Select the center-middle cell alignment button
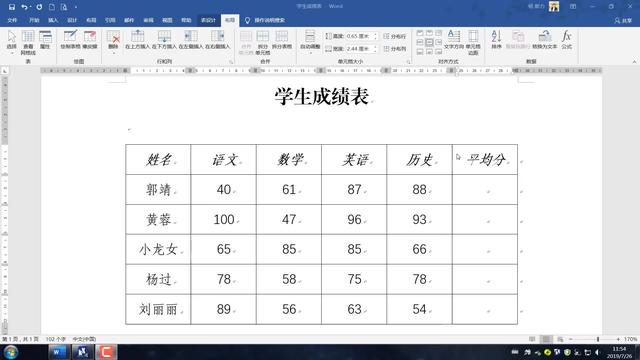Screen dimensions: 640x360 coord(429,42)
